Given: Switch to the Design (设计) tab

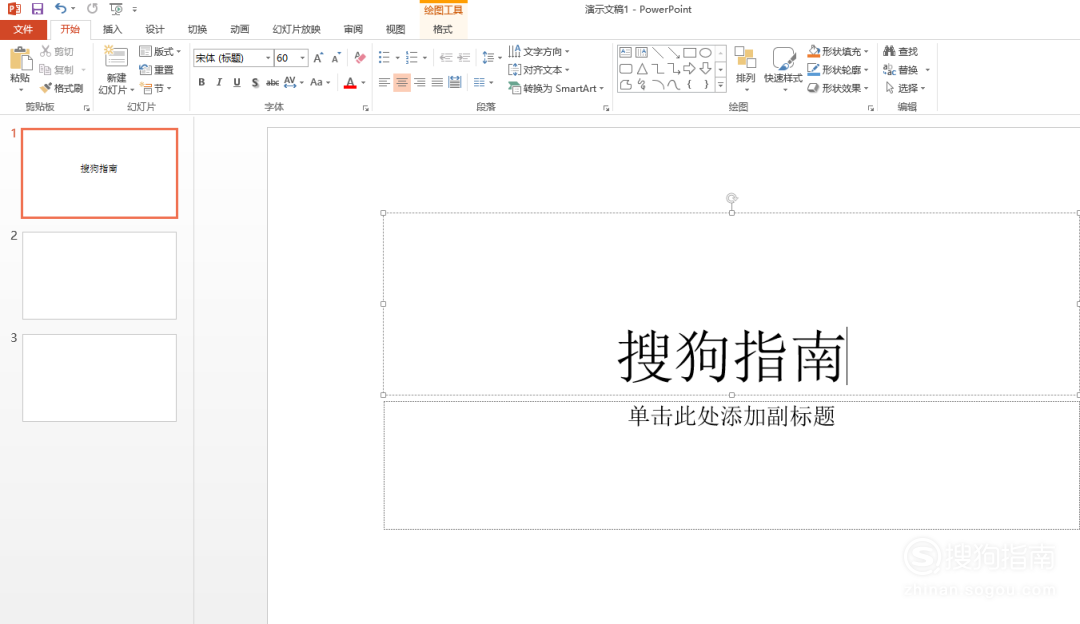Looking at the screenshot, I should click(155, 29).
